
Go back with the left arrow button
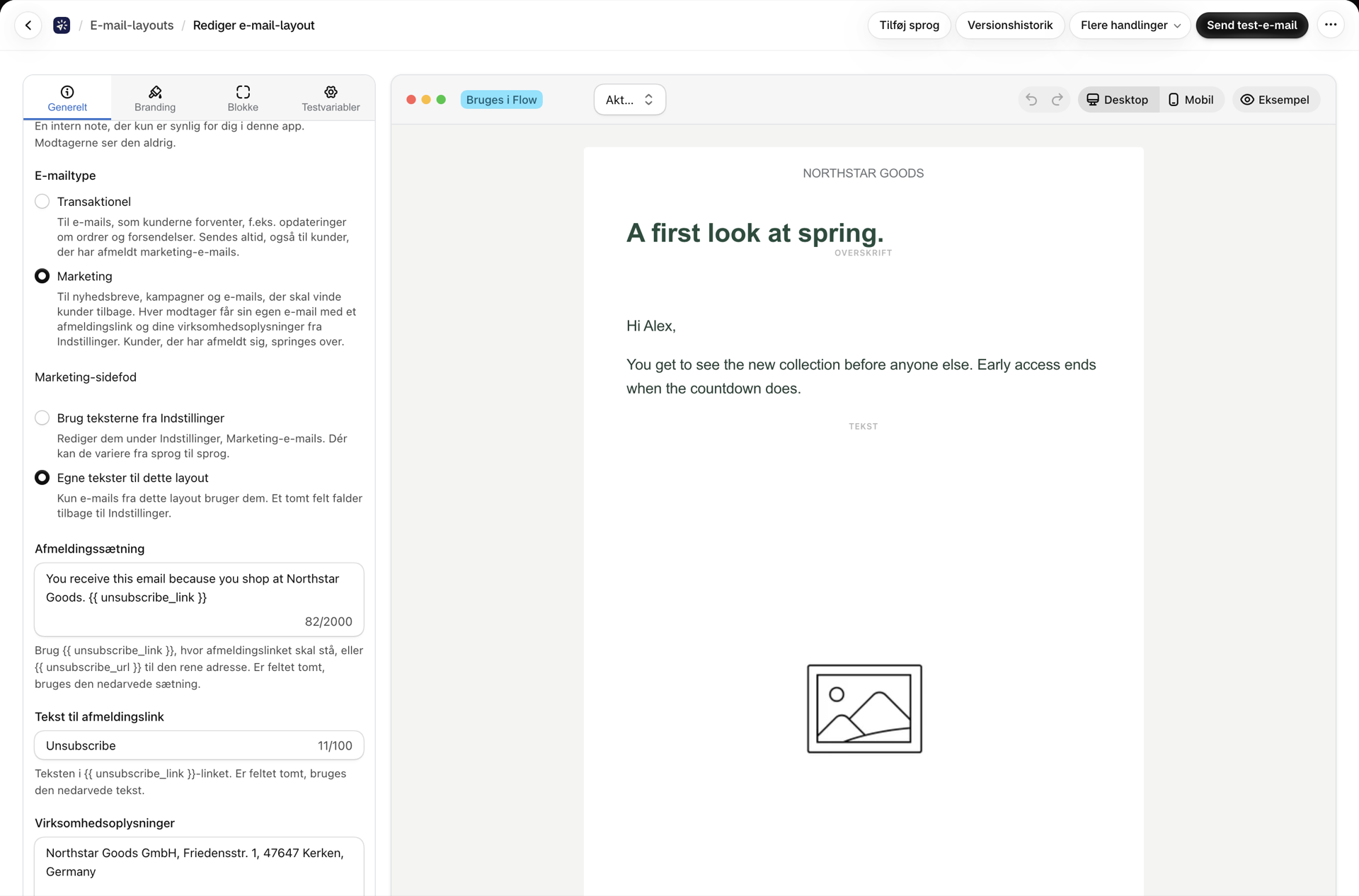tap(28, 25)
